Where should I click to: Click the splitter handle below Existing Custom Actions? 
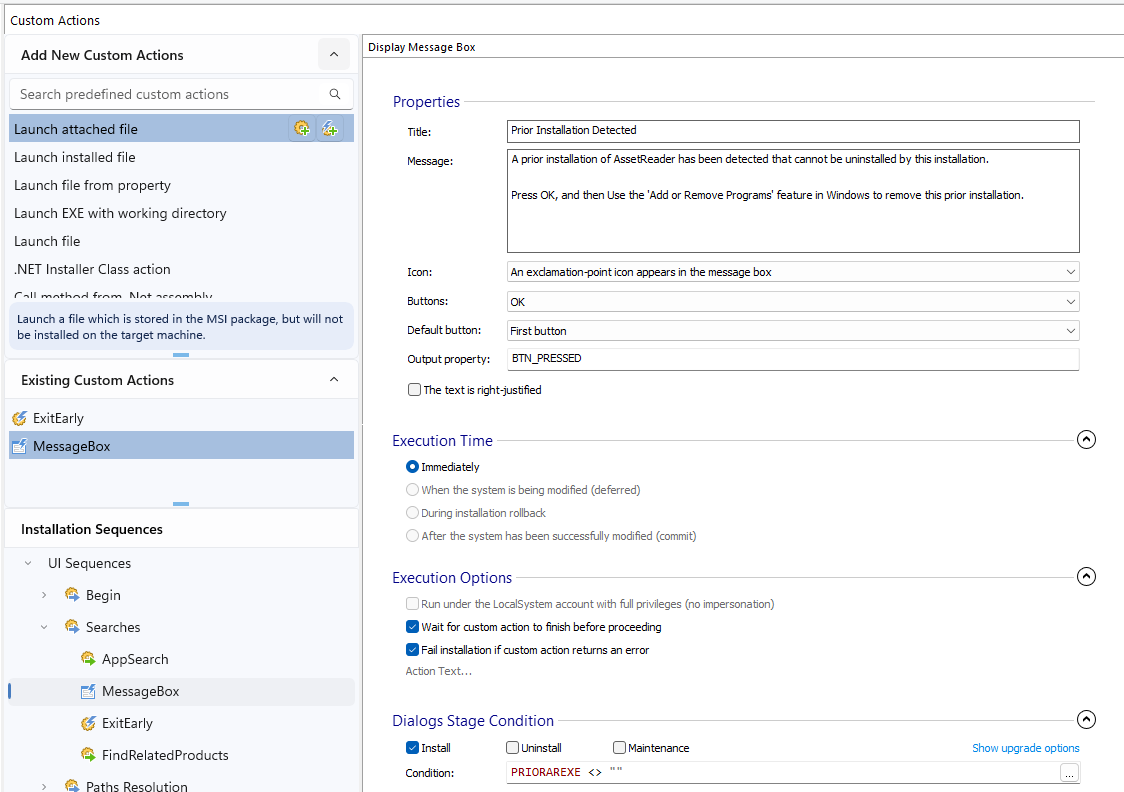[x=181, y=504]
